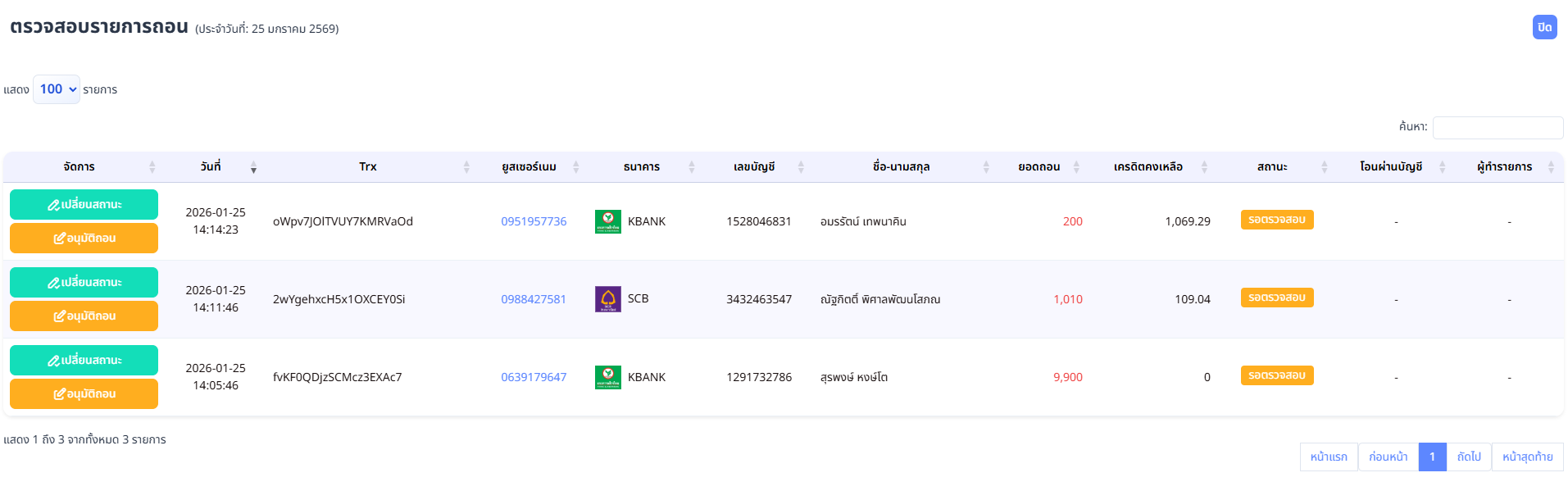Viewport: 1568px width, 500px height.
Task: Jump to หน้าสุดท้าย last page
Action: click(1527, 457)
